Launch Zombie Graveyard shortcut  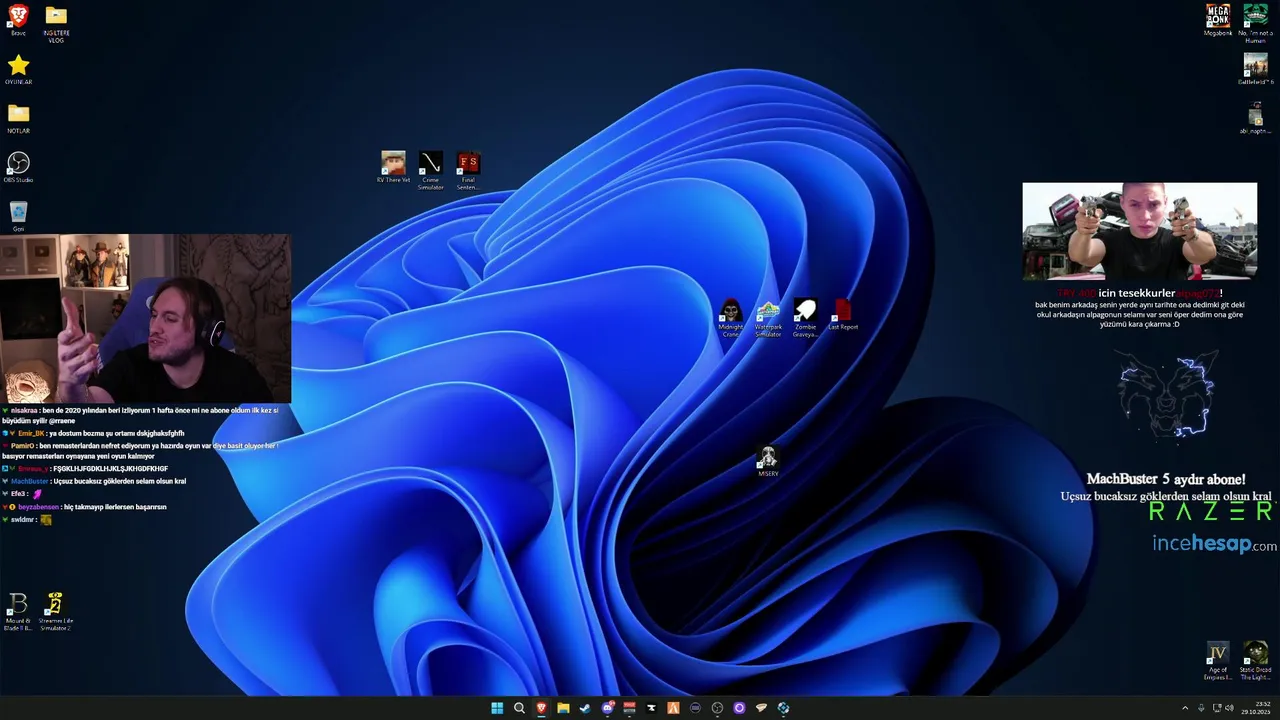(805, 318)
